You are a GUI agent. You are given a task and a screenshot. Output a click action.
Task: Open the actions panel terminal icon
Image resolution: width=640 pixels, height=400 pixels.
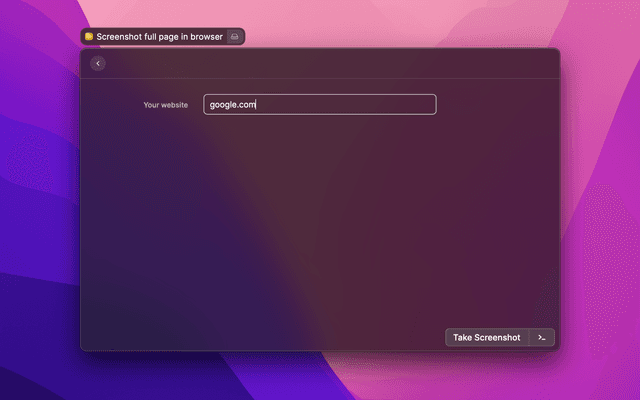(x=541, y=337)
